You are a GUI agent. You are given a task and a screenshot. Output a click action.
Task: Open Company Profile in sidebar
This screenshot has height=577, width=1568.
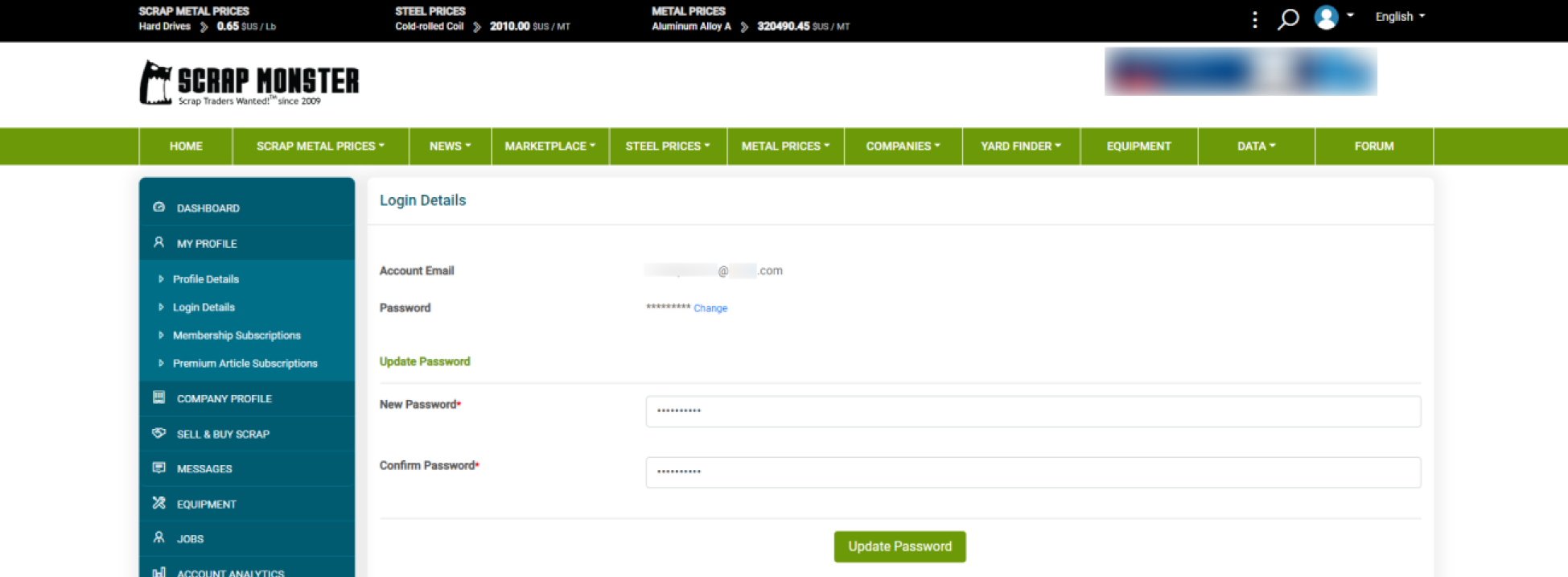pyautogui.click(x=224, y=399)
